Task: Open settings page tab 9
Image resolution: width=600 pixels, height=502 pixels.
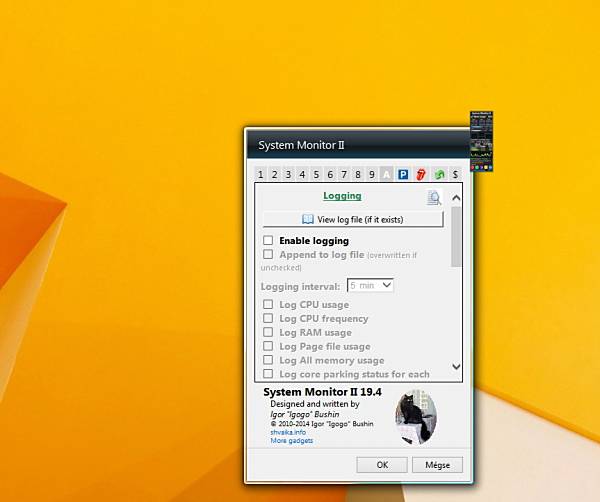Action: [x=372, y=174]
